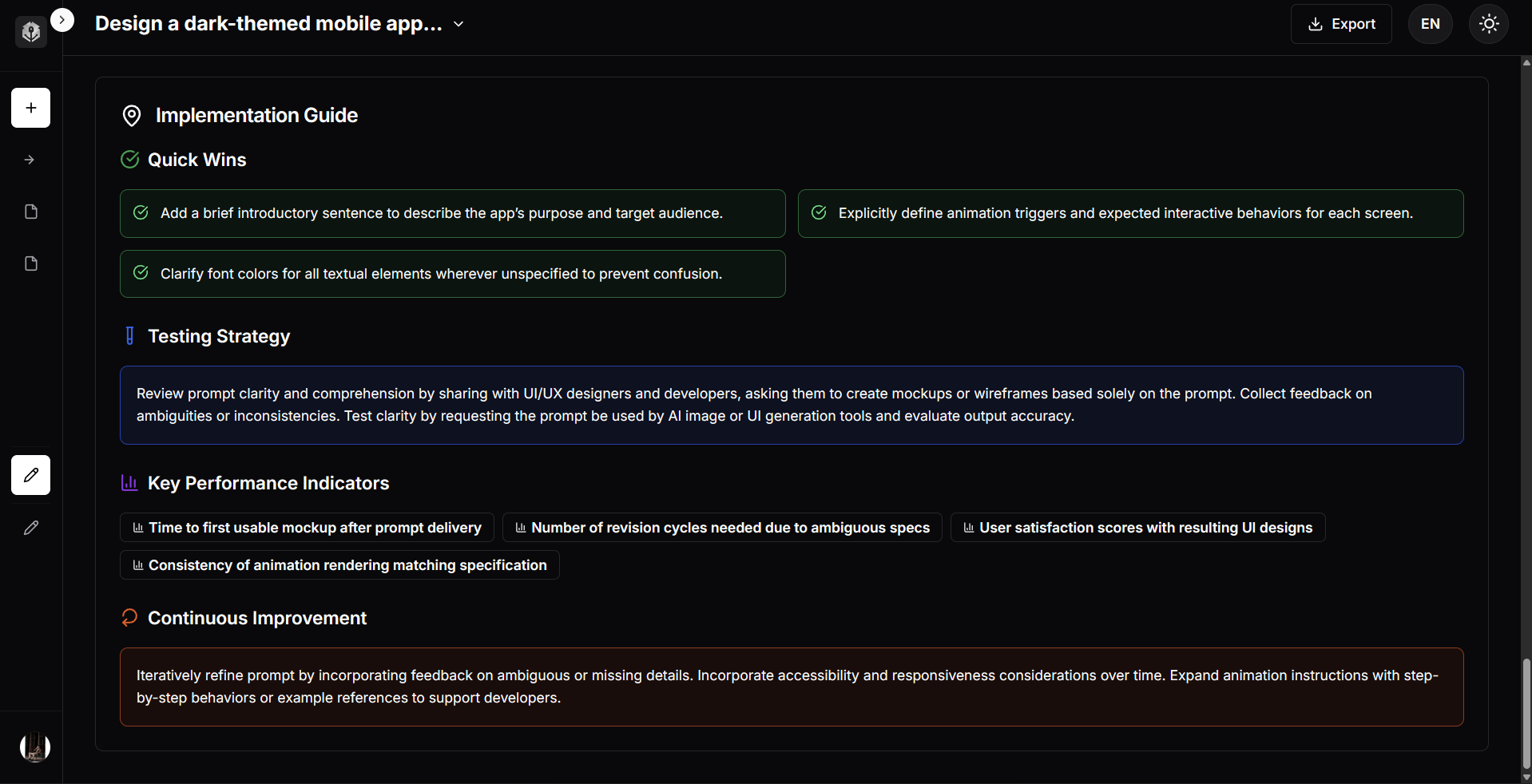Click check icon beside 'Add a brief introductory sentence'

point(141,212)
